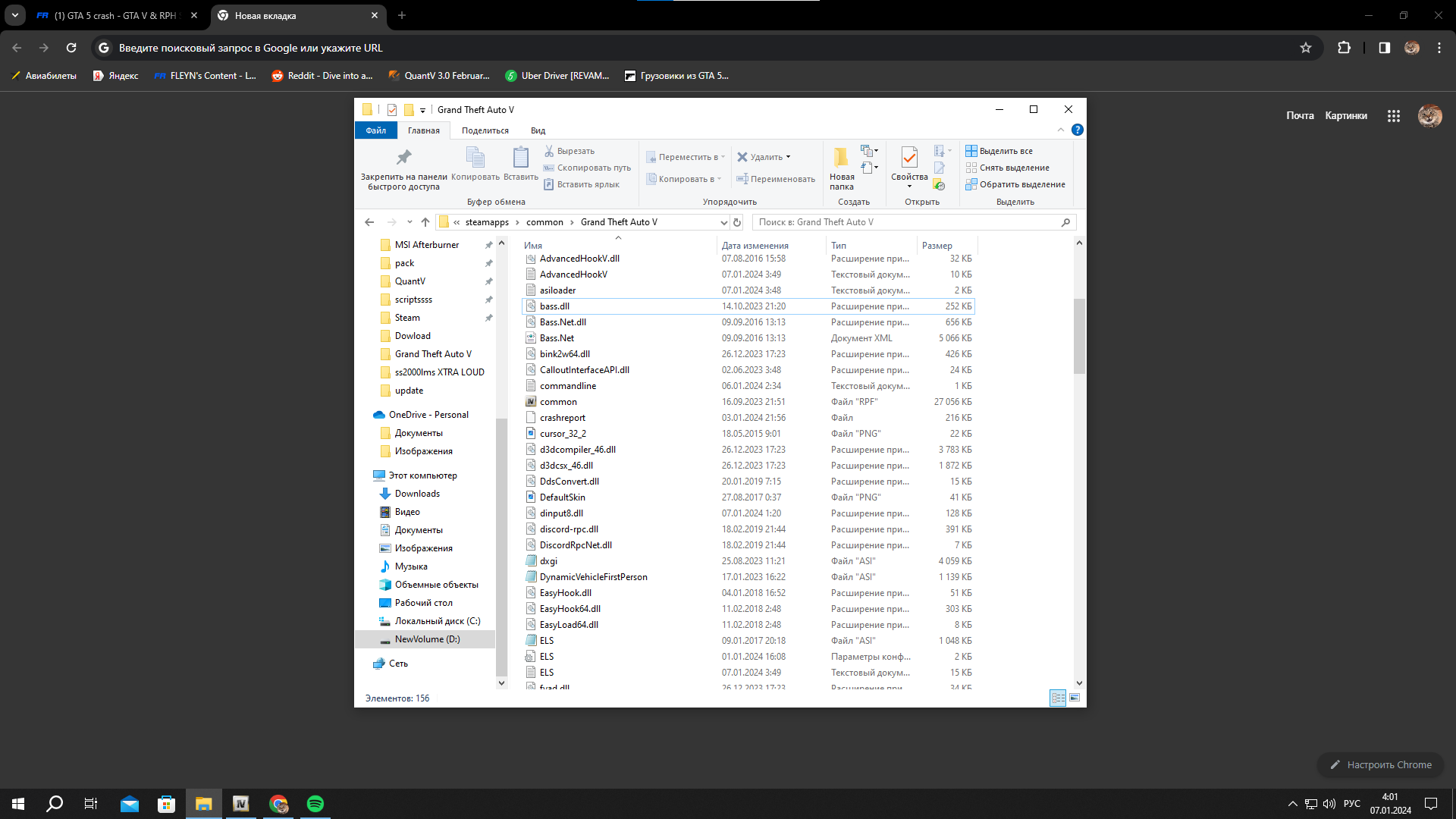The image size is (1456, 819).
Task: Sort files by the Size (Размер) column
Action: pyautogui.click(x=937, y=245)
